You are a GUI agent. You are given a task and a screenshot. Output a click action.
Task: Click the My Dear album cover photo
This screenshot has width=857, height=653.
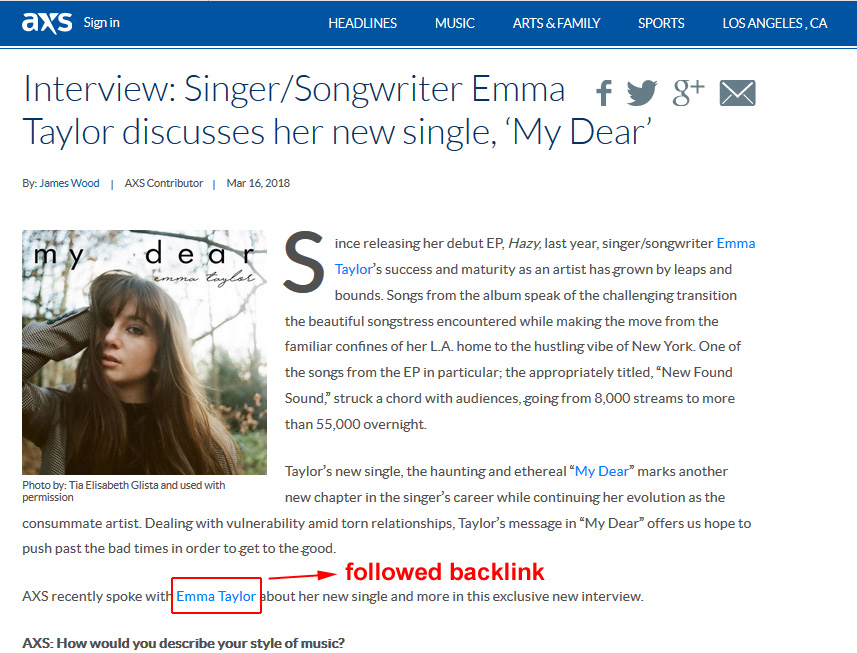[x=144, y=352]
